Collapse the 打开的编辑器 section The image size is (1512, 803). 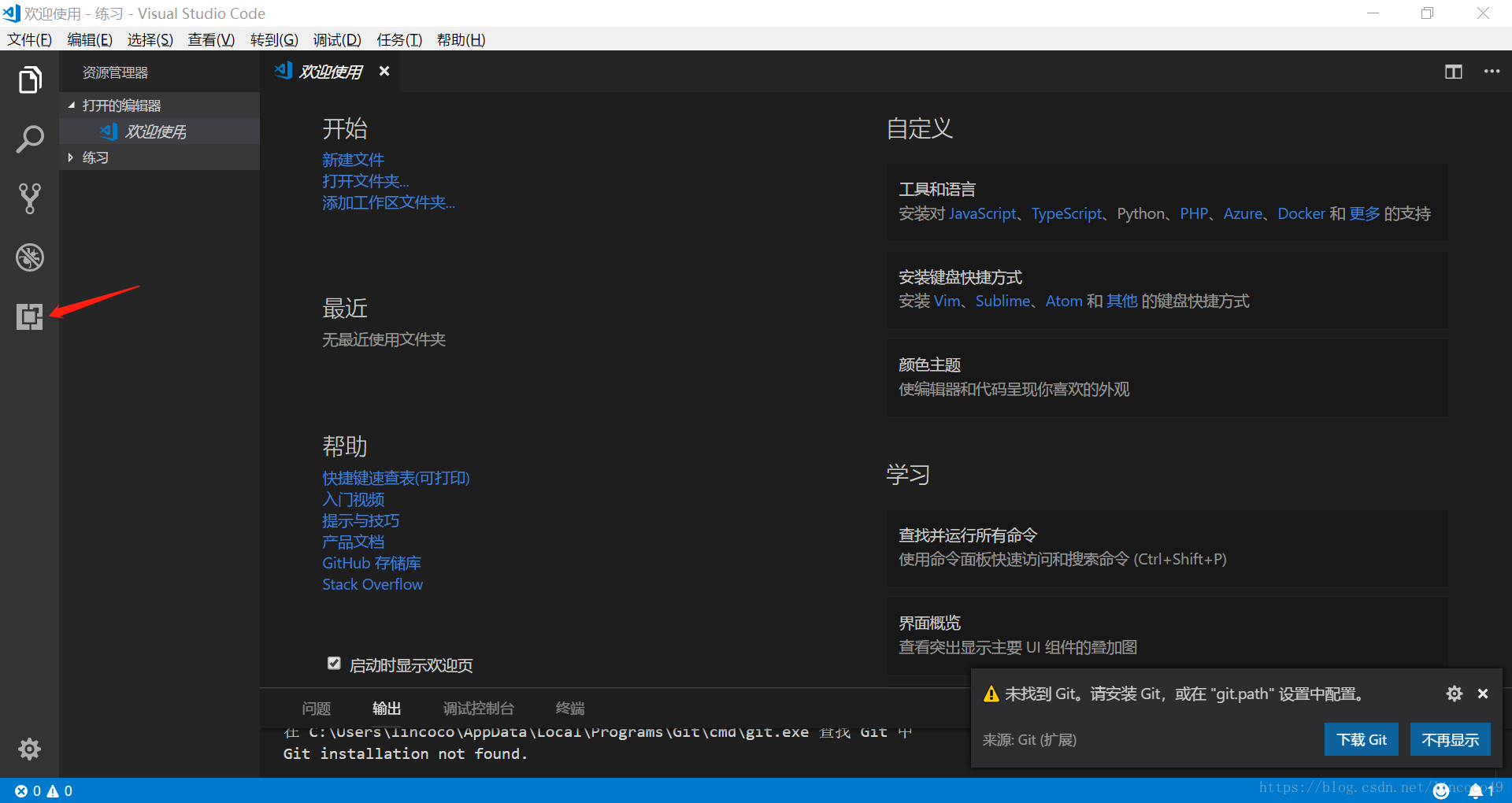point(159,105)
